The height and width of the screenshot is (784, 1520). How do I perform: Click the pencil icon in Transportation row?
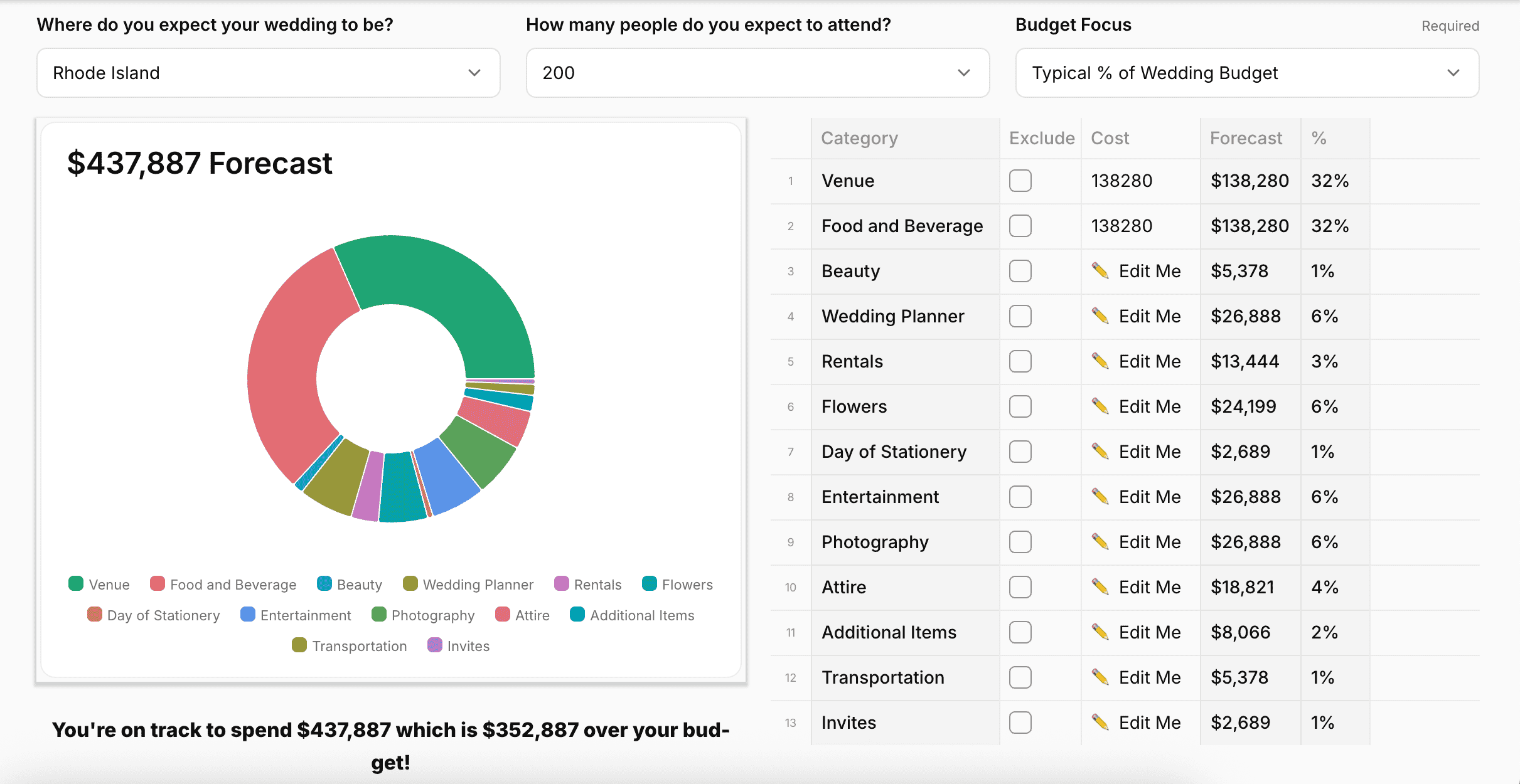pyautogui.click(x=1100, y=677)
